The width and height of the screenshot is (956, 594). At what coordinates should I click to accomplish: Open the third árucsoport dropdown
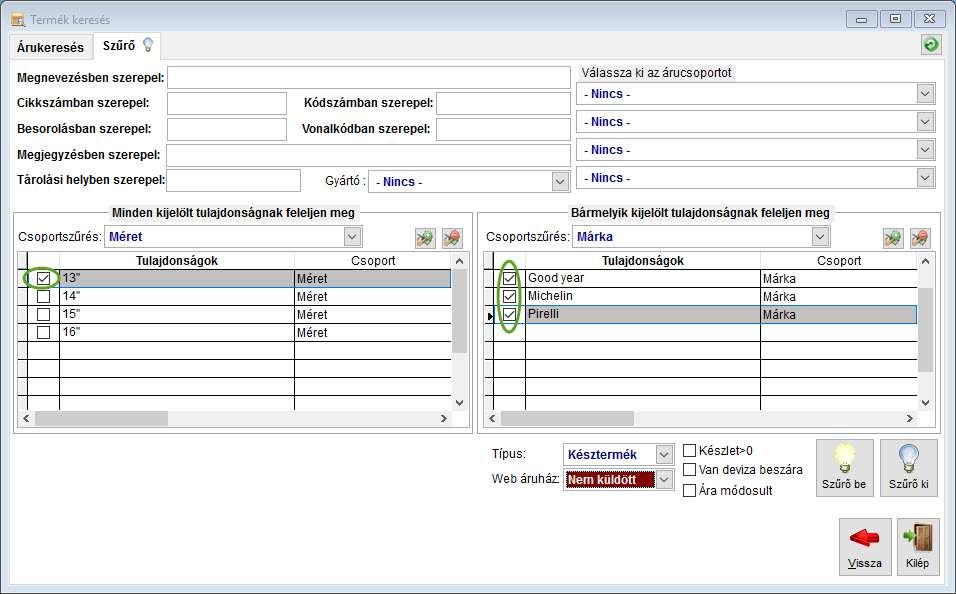click(x=925, y=150)
